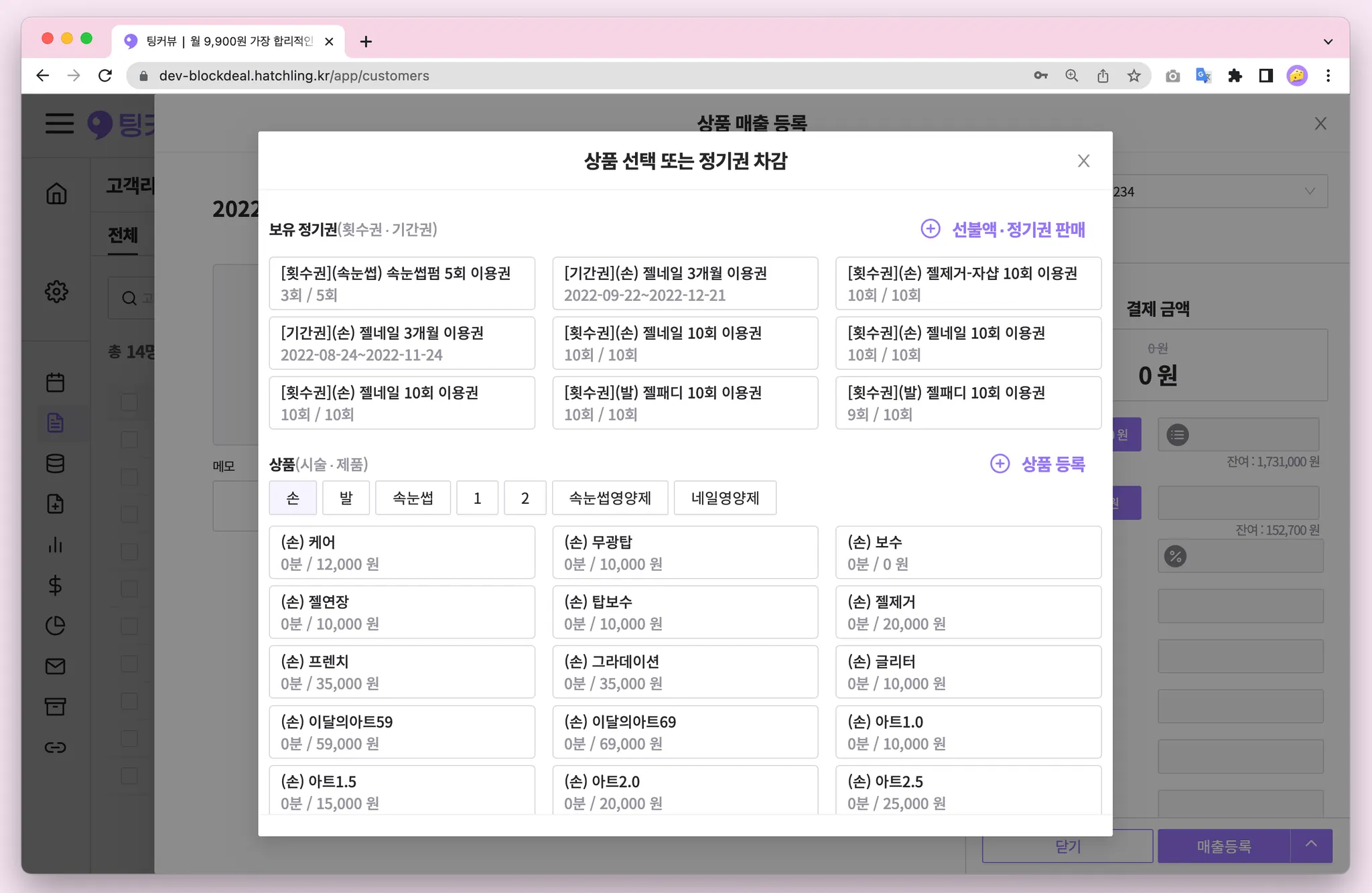Bookmark page with star icon

point(1134,76)
